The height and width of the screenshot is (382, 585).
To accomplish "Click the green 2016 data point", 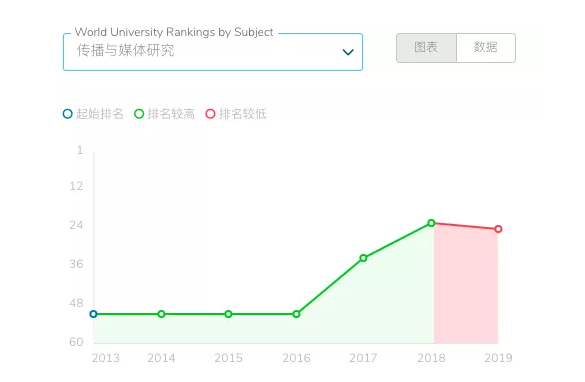I will [296, 314].
